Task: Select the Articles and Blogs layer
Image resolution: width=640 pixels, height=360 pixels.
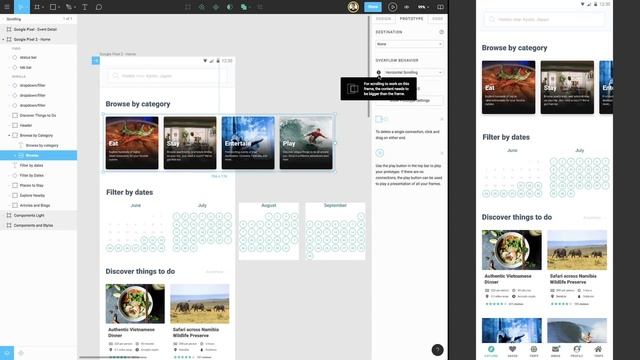Action: [x=38, y=205]
